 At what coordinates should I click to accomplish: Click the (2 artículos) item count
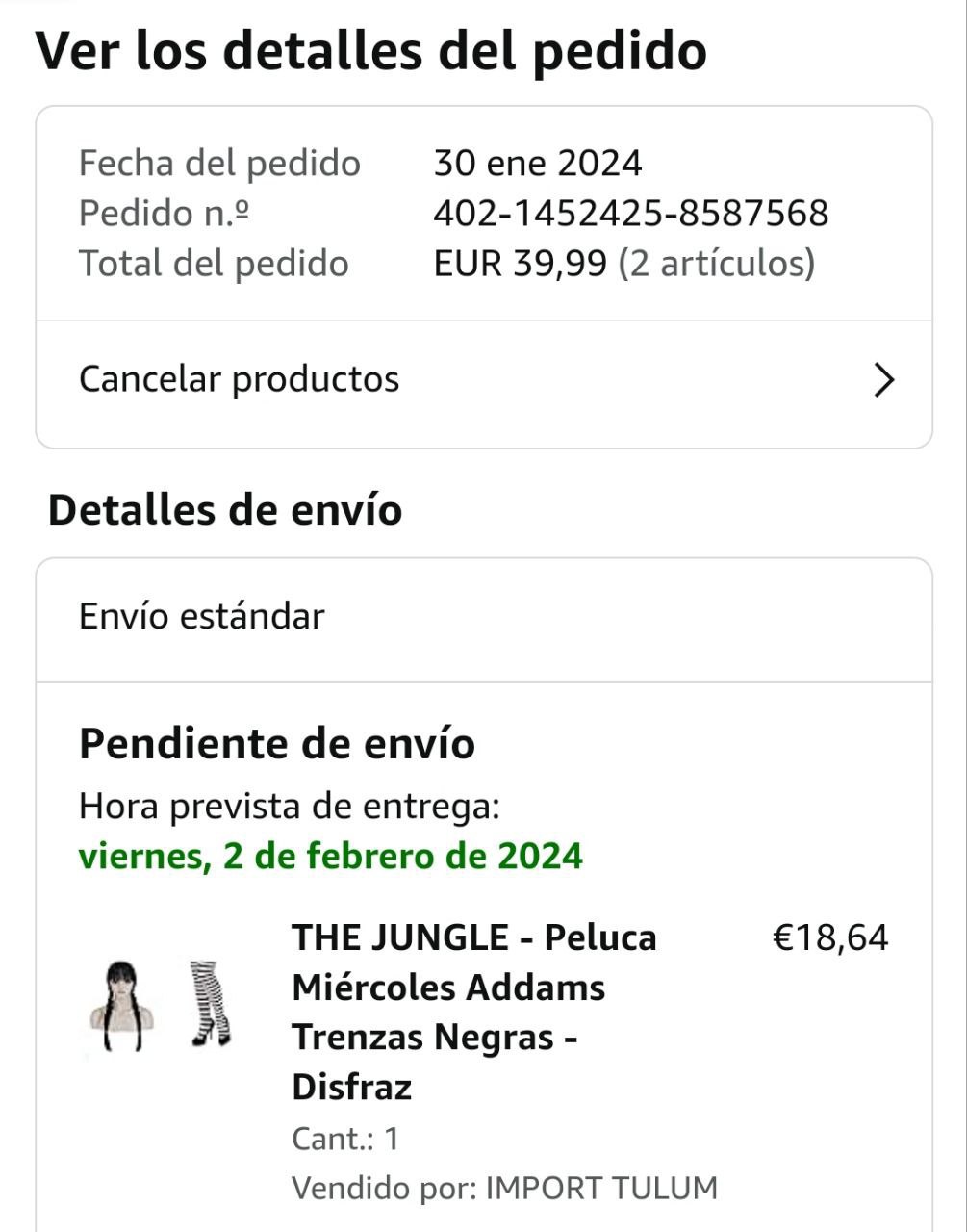pyautogui.click(x=716, y=264)
